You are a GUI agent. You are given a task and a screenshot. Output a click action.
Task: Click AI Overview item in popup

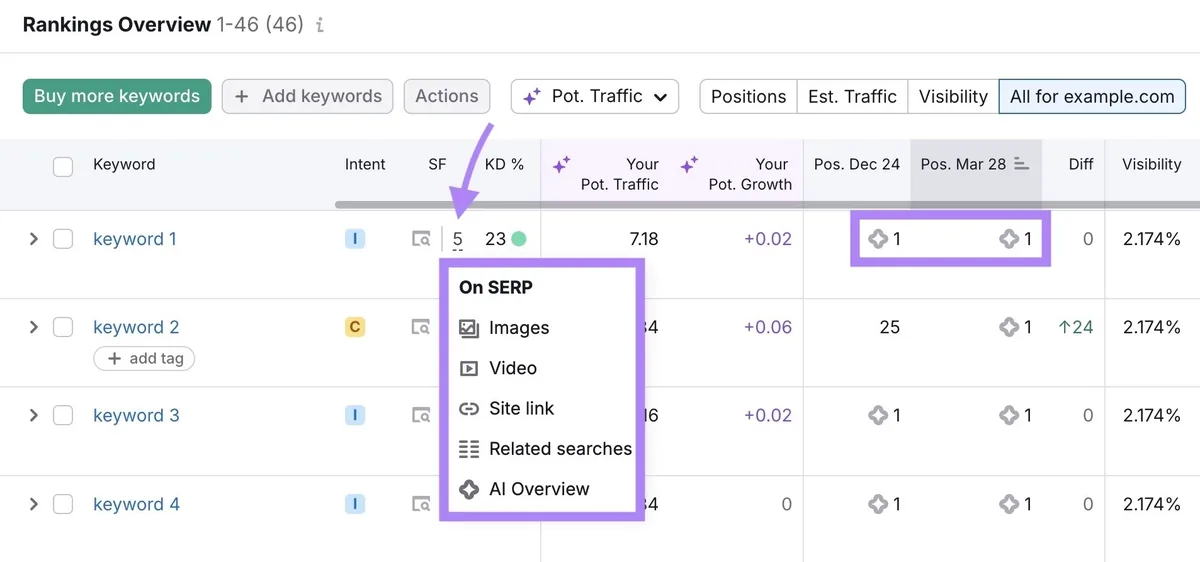(x=525, y=489)
